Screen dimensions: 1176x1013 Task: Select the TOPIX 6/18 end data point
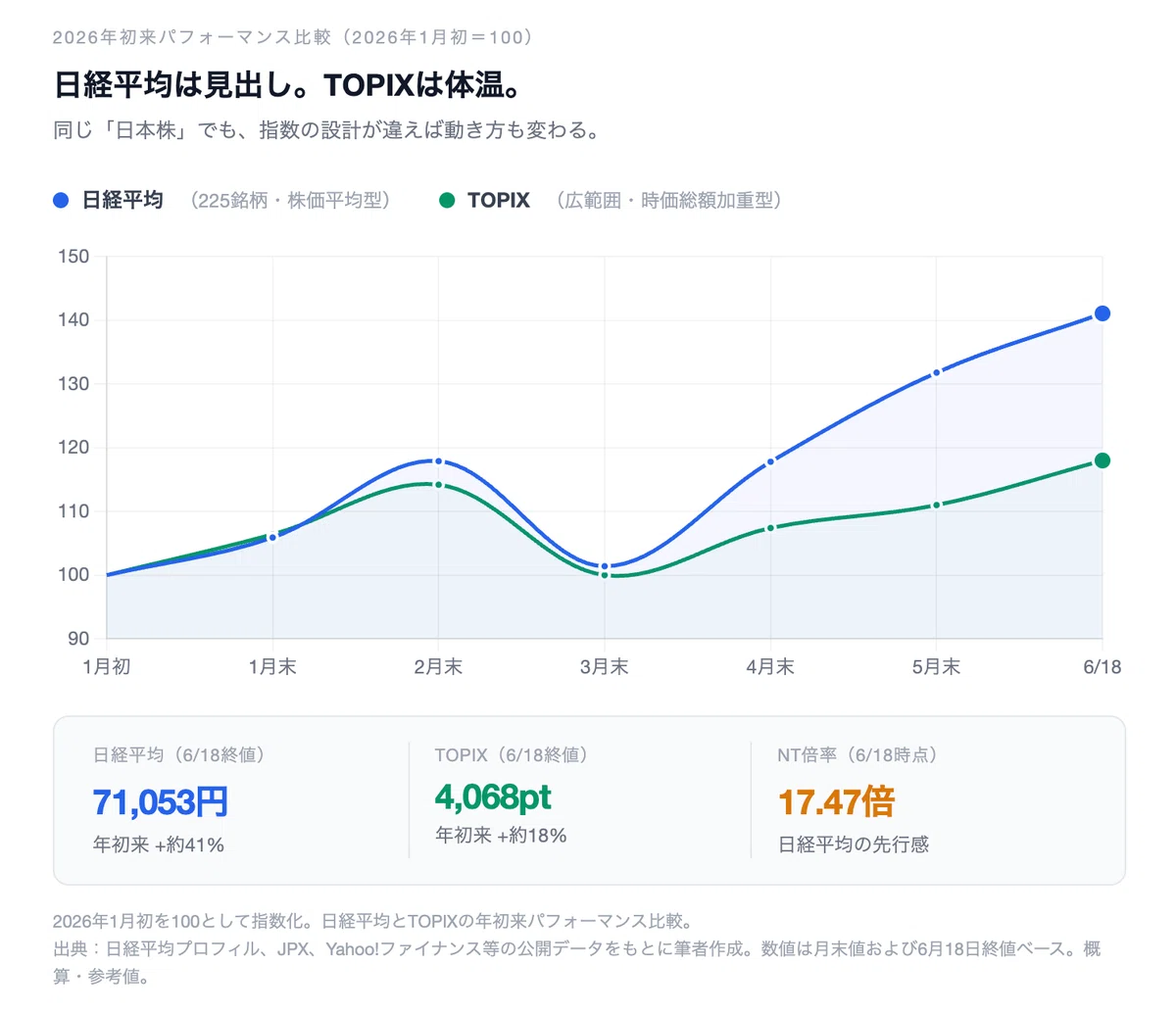point(1102,460)
